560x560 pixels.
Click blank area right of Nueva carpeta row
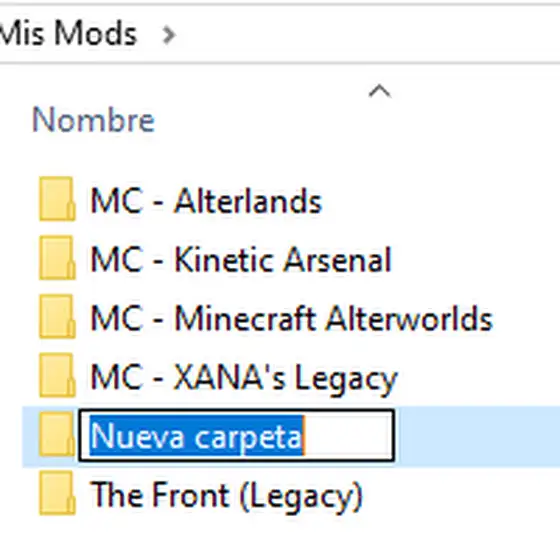477,436
